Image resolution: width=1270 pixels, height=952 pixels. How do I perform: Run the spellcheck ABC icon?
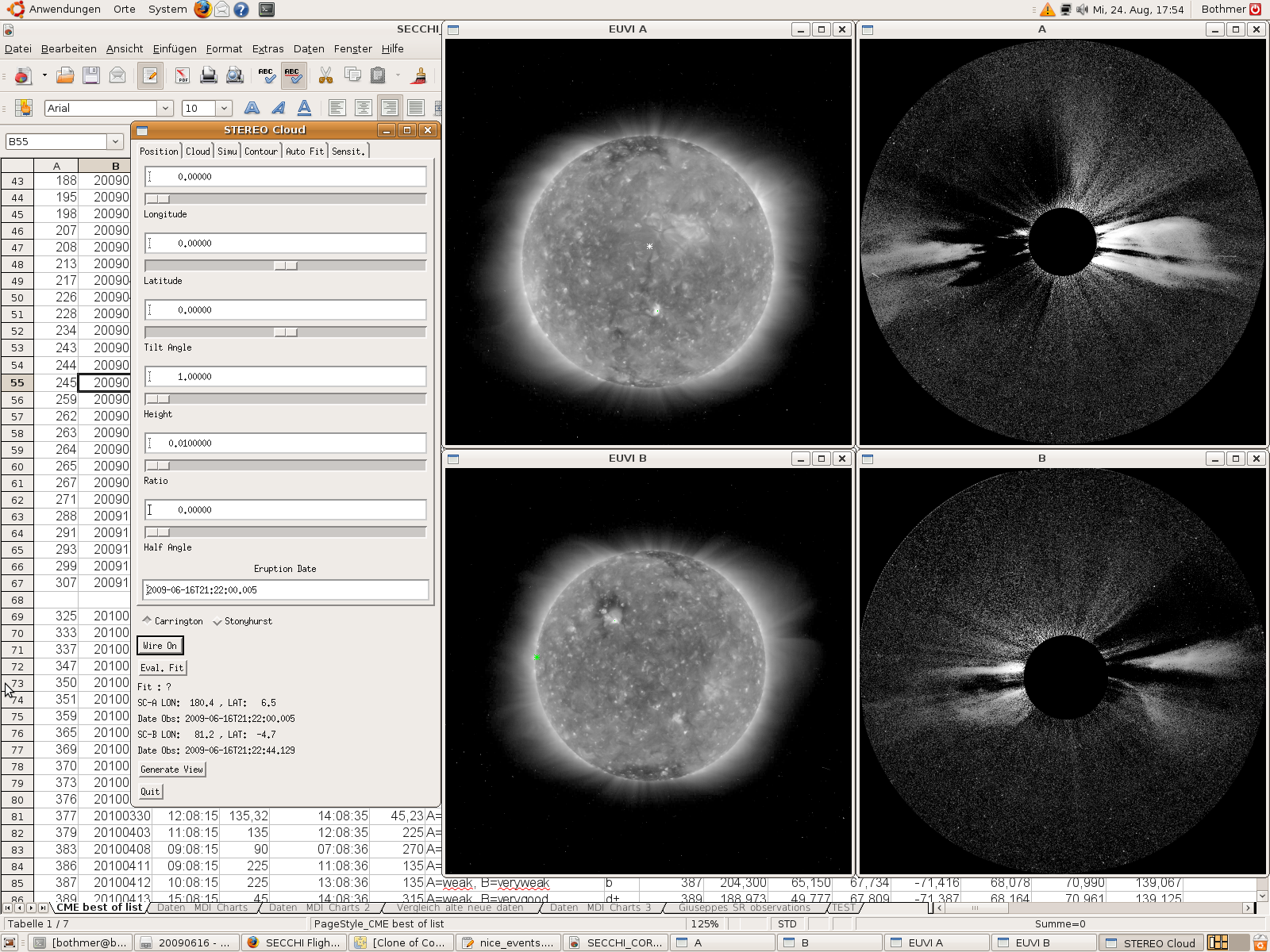click(267, 75)
